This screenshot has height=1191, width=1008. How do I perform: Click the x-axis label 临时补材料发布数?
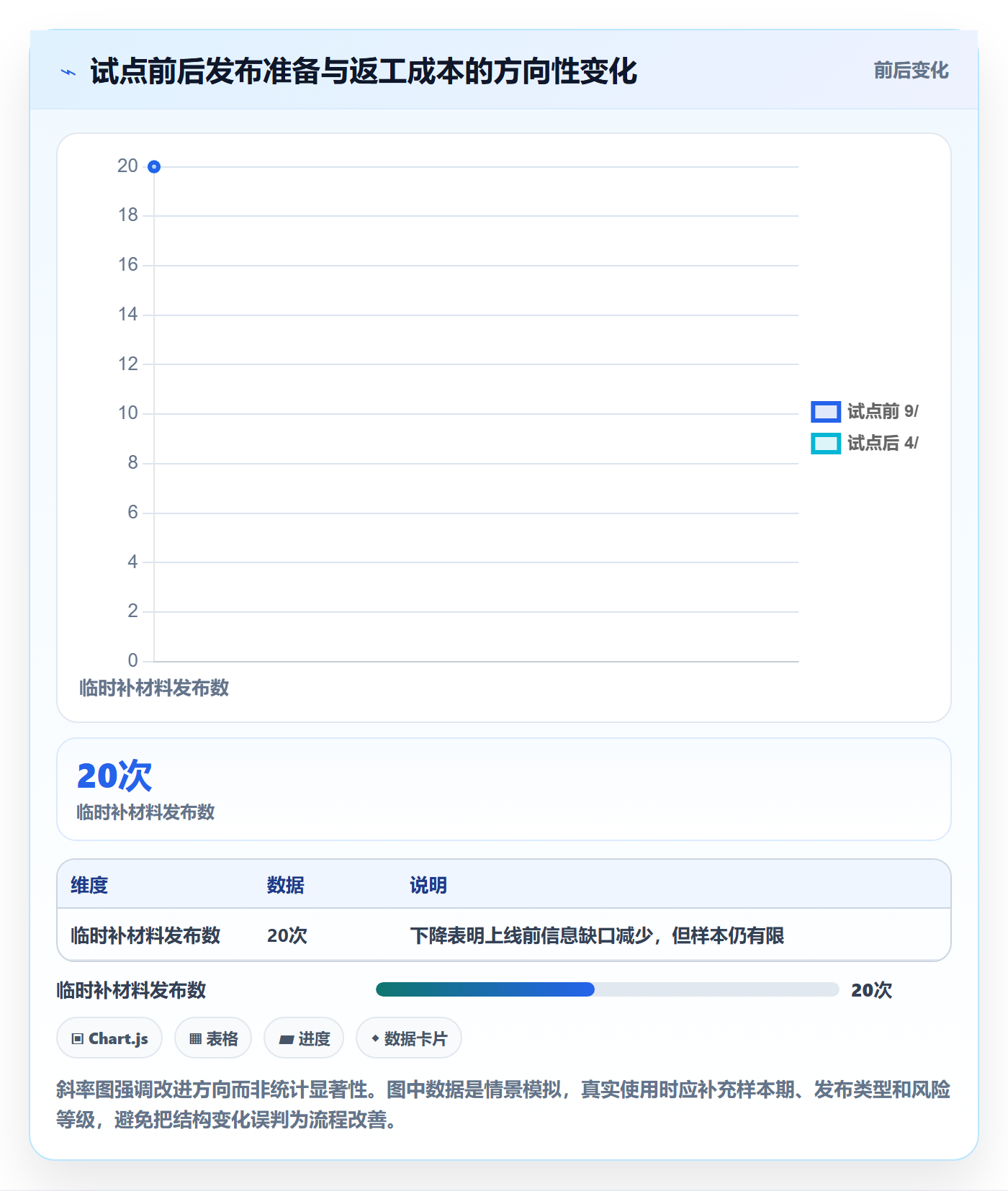pyautogui.click(x=154, y=688)
